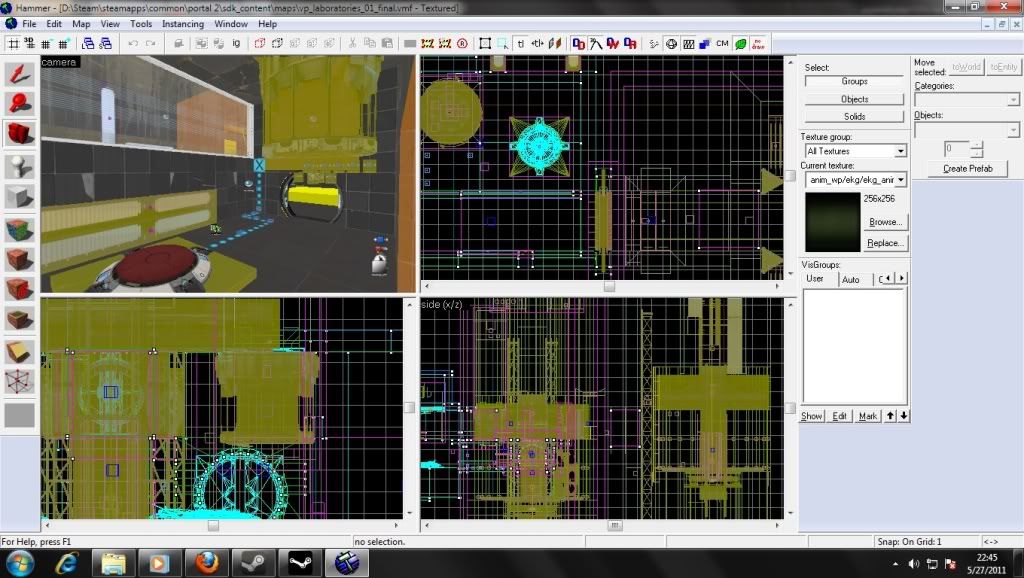Click the overlapping blue squares icon

click(705, 44)
